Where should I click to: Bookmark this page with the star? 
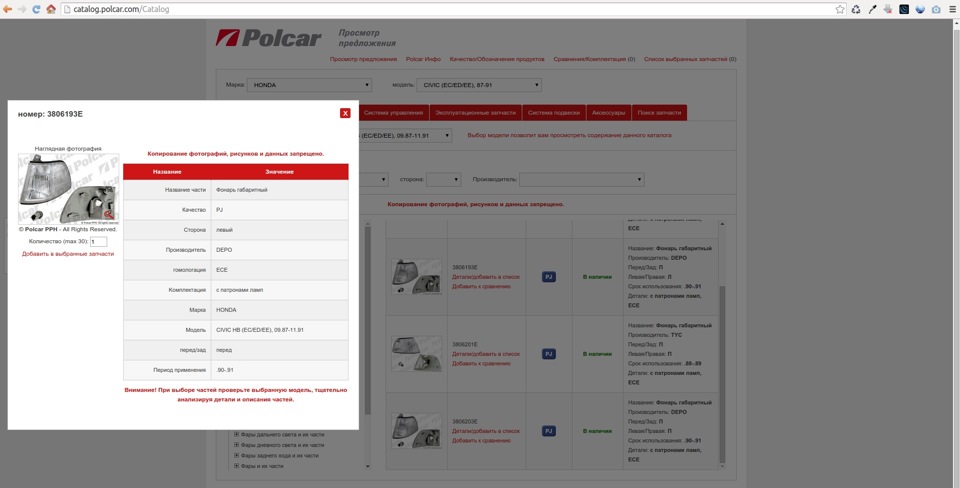click(x=840, y=9)
